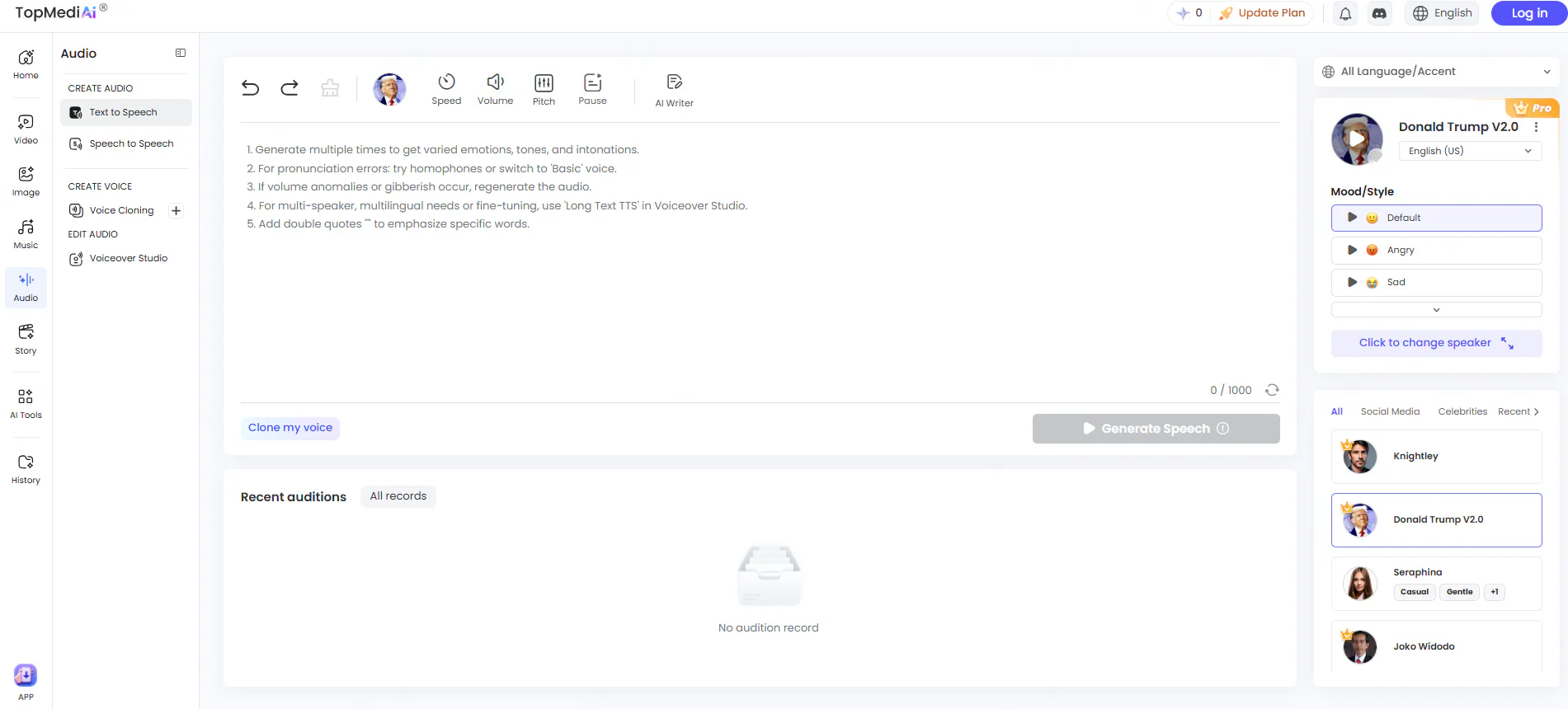This screenshot has height=709, width=1568.
Task: Select the Knightley voice
Action: click(1436, 457)
